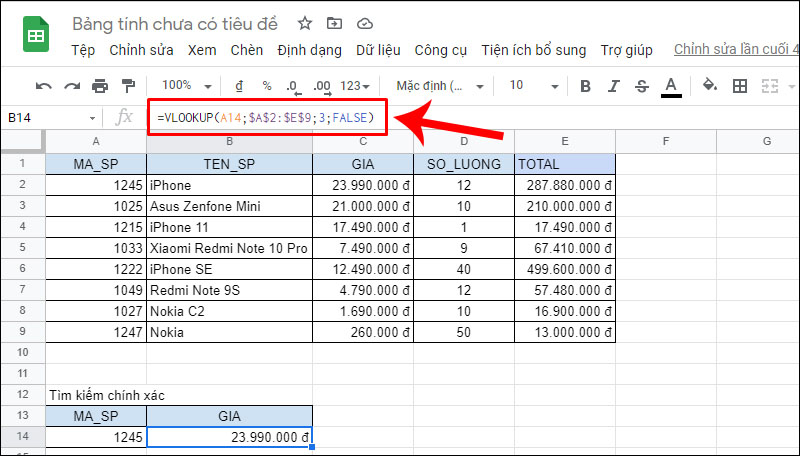
Task: Click the B14 name box field
Action: [45, 118]
